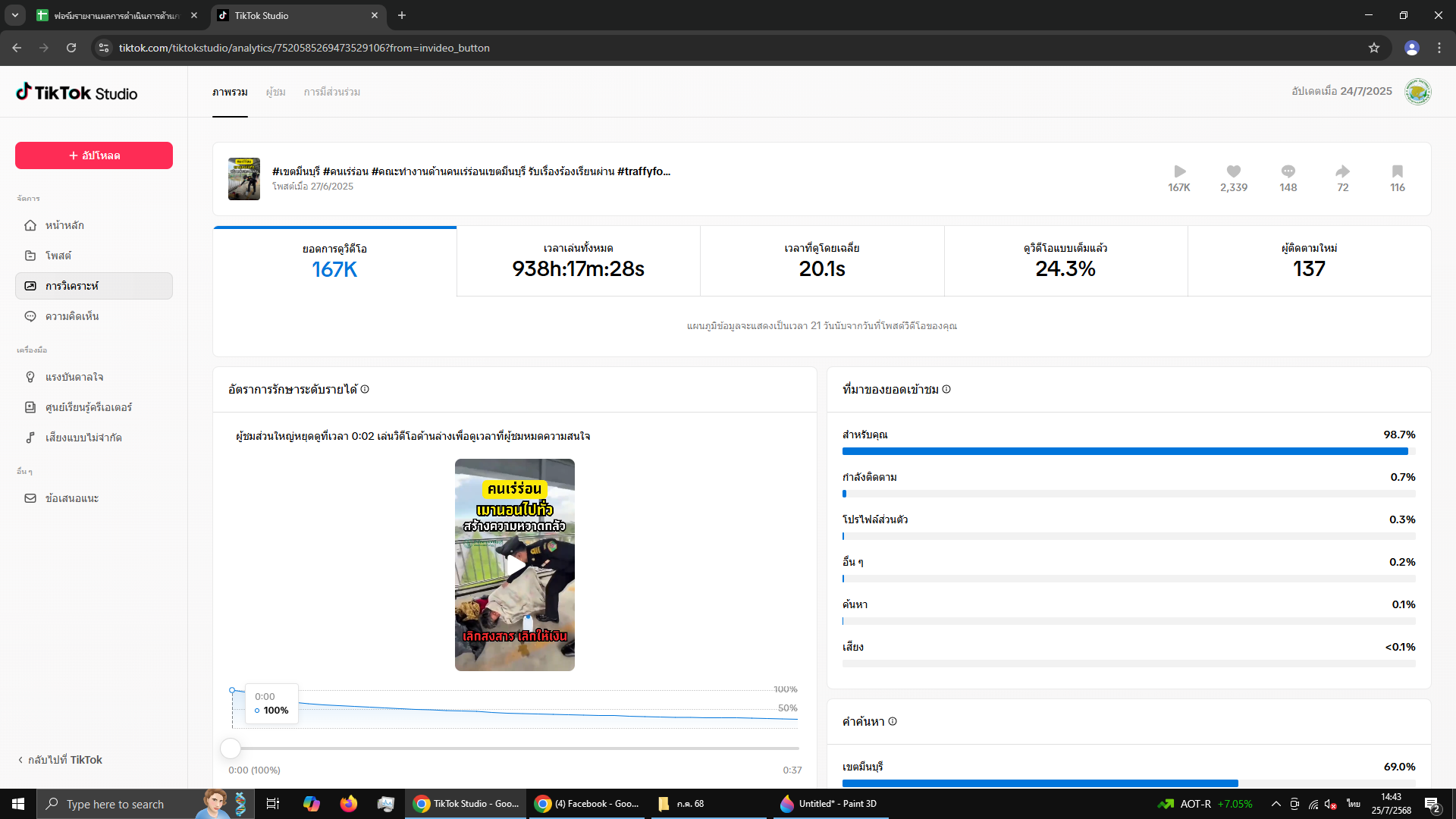View site information icon in address bar
Viewport: 1456px width, 819px height.
point(104,48)
